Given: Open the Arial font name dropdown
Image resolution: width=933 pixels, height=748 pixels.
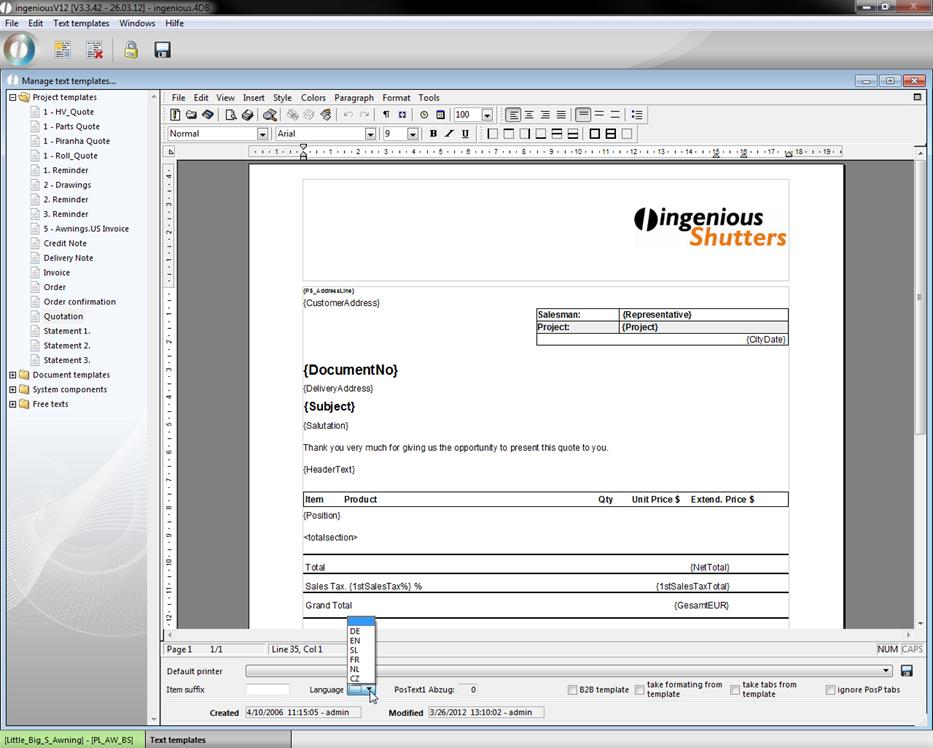Looking at the screenshot, I should point(370,134).
